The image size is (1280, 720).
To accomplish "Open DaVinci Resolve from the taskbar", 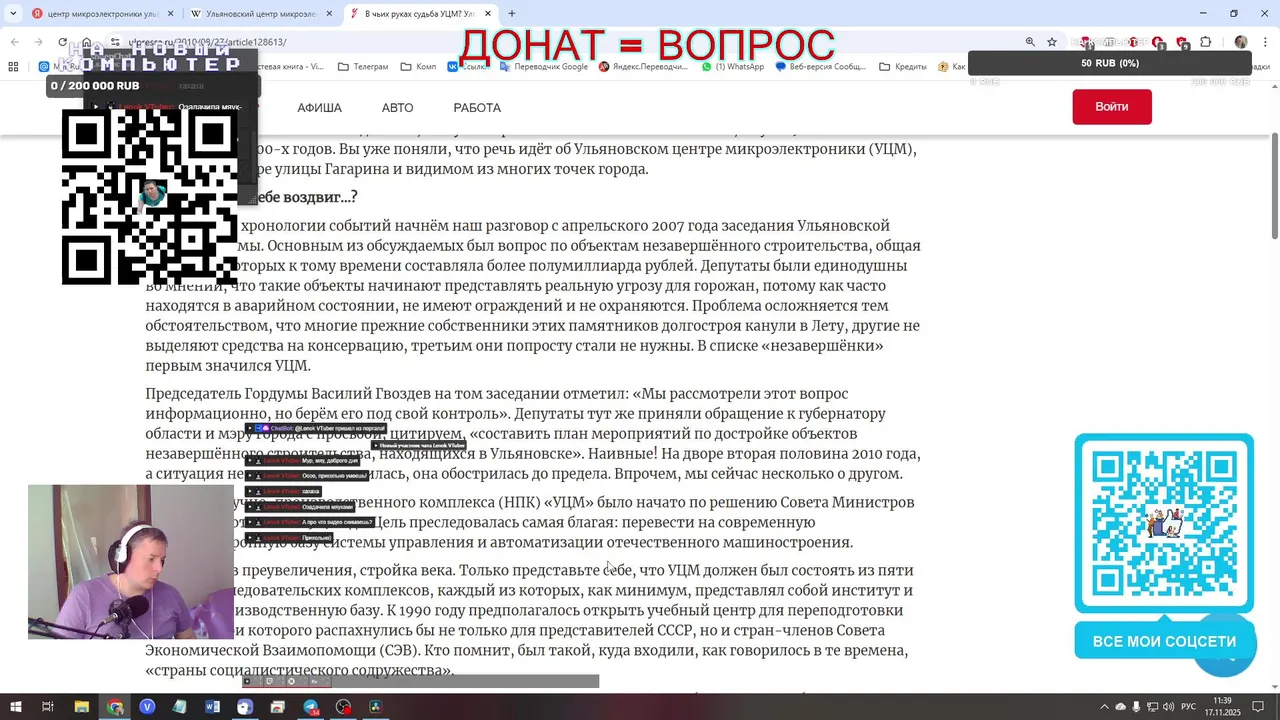I will [376, 707].
